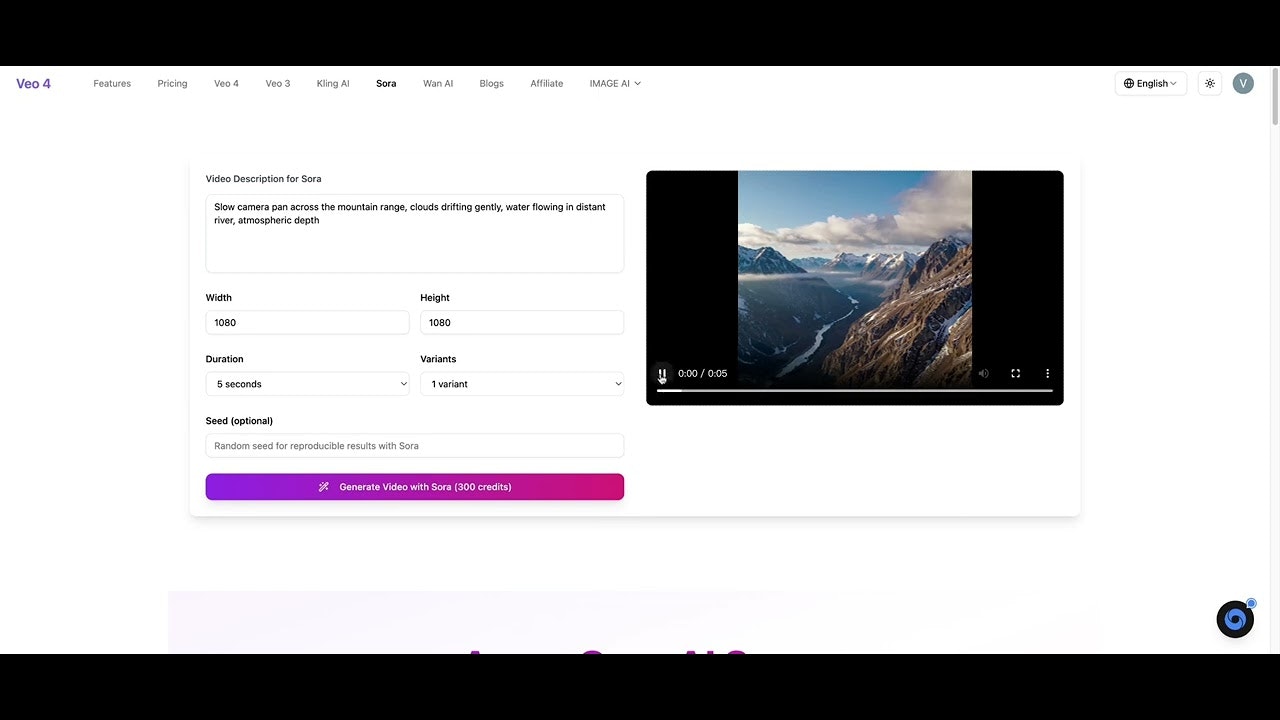Navigate to Veo 4 in navbar
This screenshot has height=720, width=1280.
[x=226, y=84]
